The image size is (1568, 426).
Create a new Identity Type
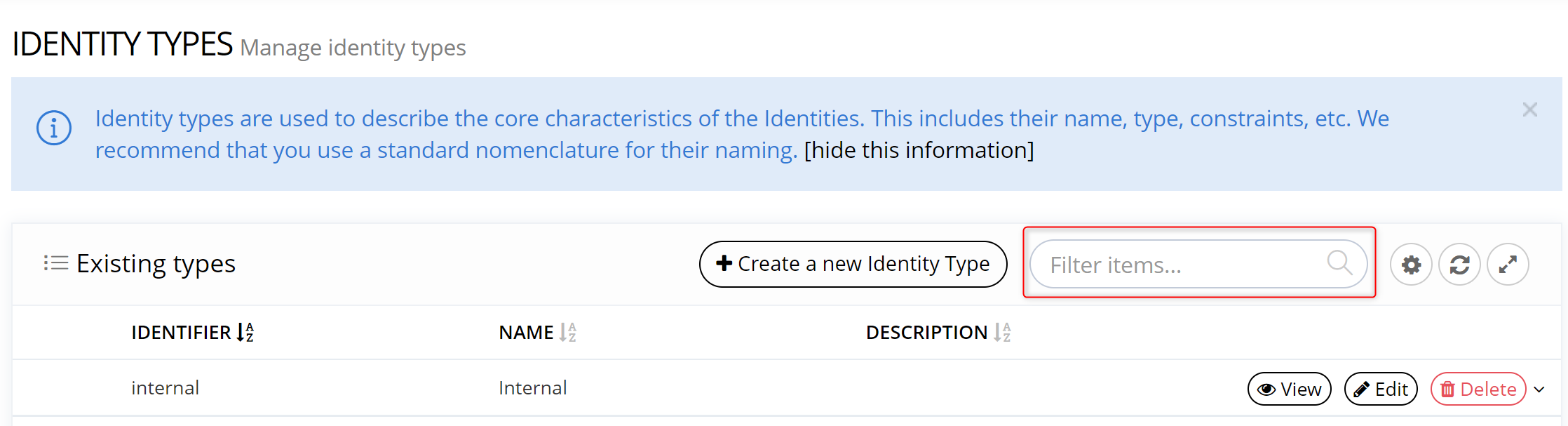(x=853, y=264)
